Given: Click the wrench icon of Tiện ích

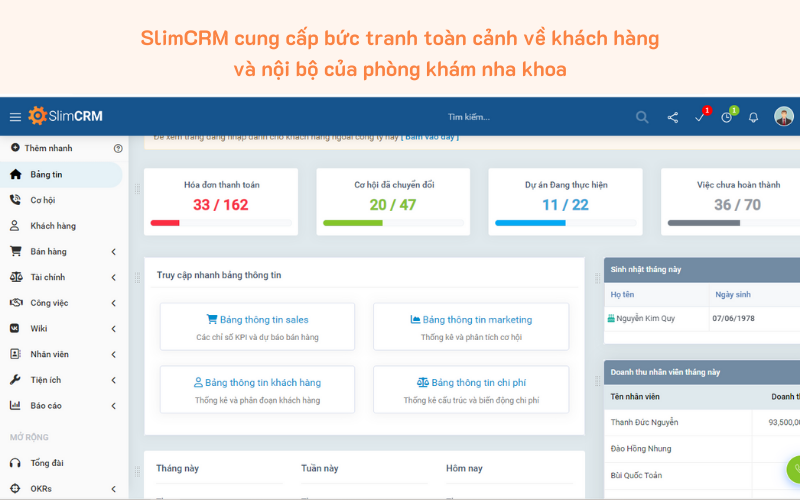Looking at the screenshot, I should (x=15, y=380).
